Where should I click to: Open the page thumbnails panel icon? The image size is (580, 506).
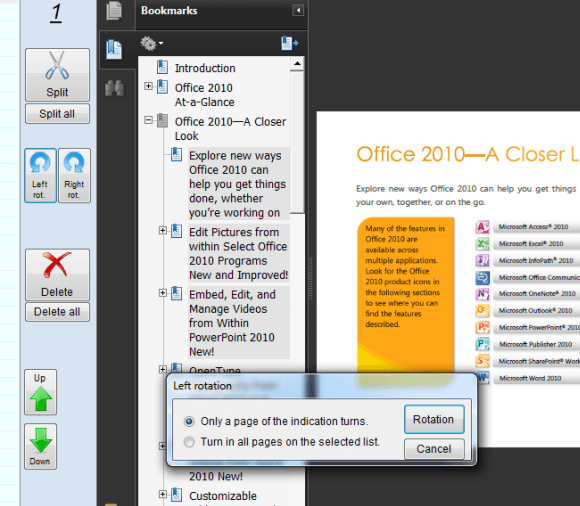tap(114, 10)
